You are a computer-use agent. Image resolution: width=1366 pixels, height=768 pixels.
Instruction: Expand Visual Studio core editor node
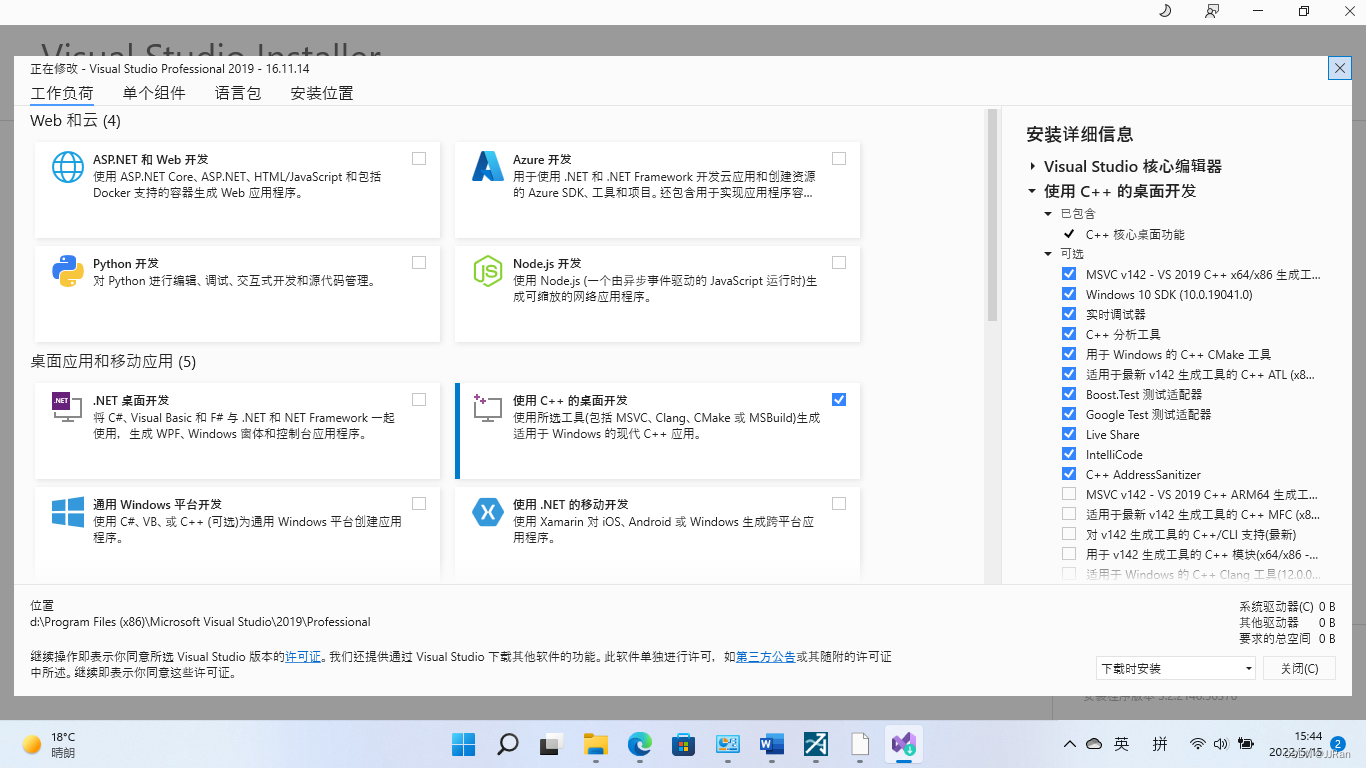1032,167
